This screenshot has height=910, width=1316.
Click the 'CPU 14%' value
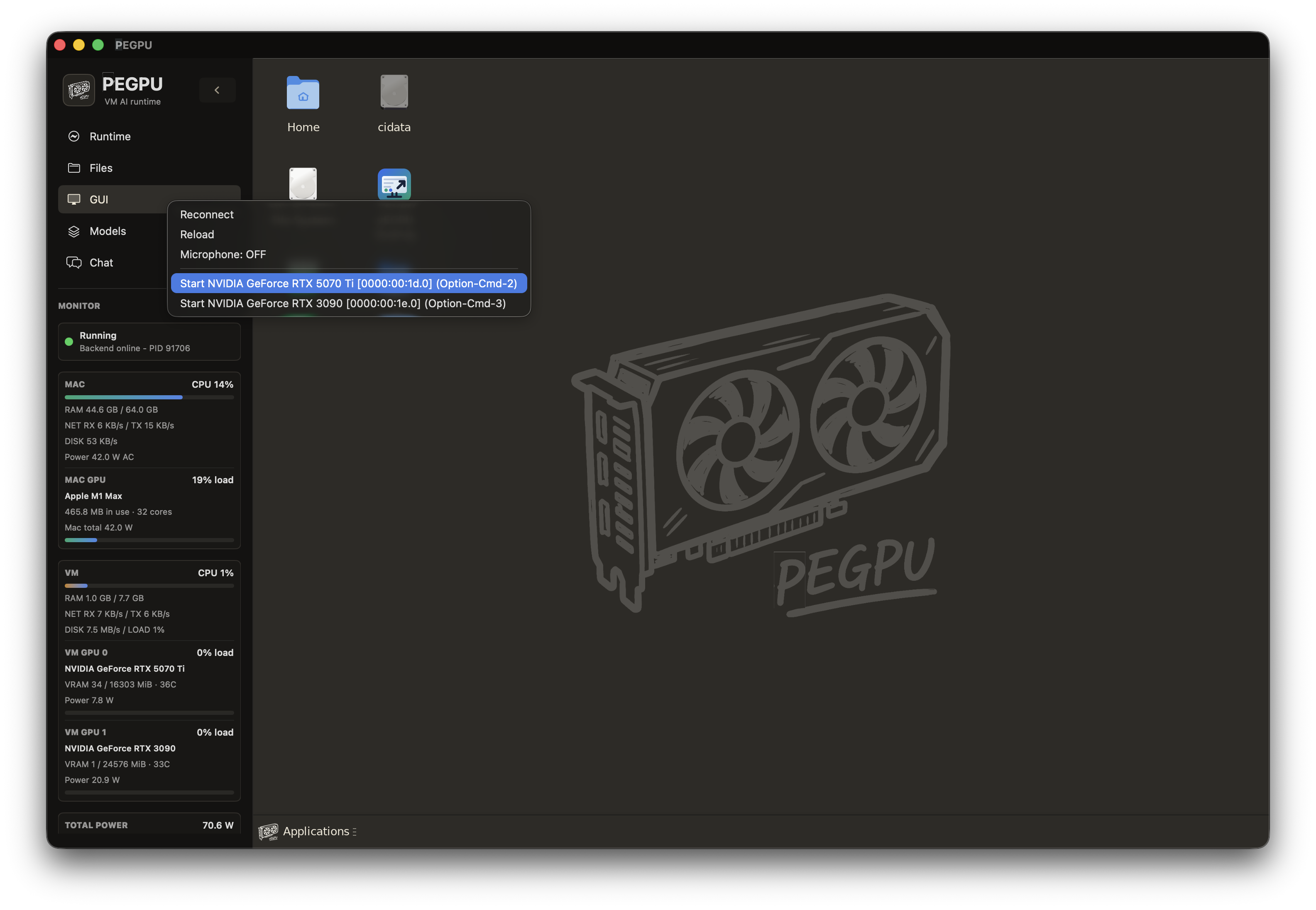click(212, 384)
